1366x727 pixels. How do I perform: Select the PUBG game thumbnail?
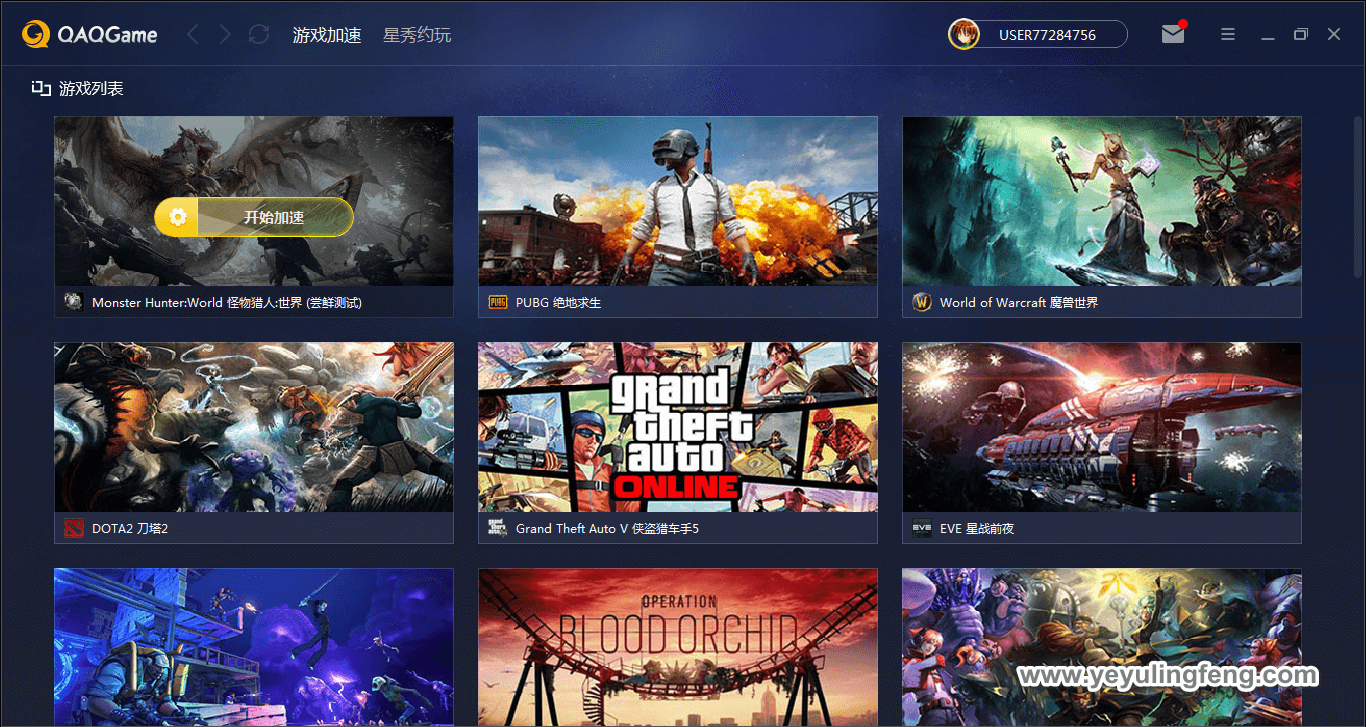coord(678,201)
